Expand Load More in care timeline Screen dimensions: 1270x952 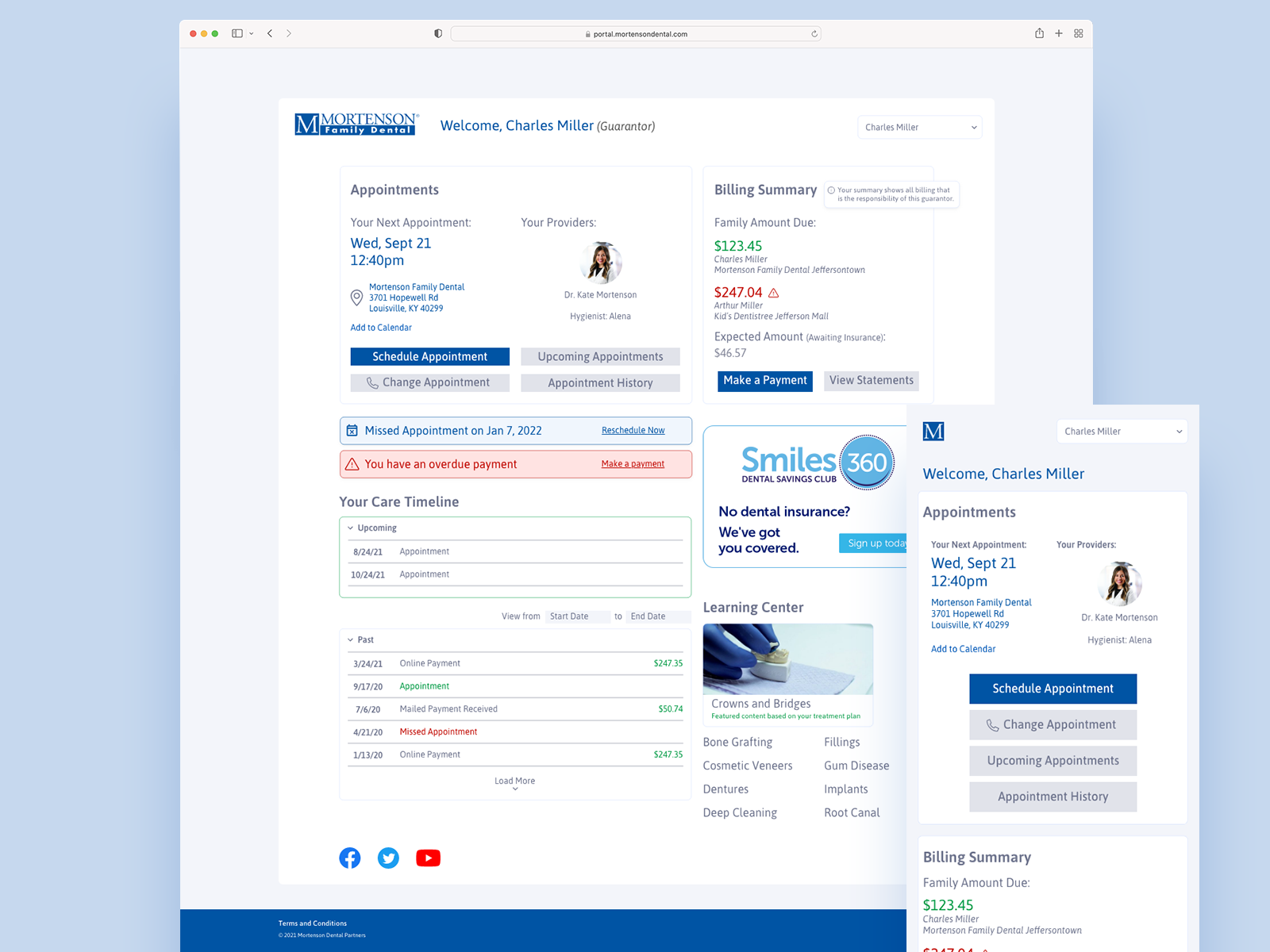(515, 784)
